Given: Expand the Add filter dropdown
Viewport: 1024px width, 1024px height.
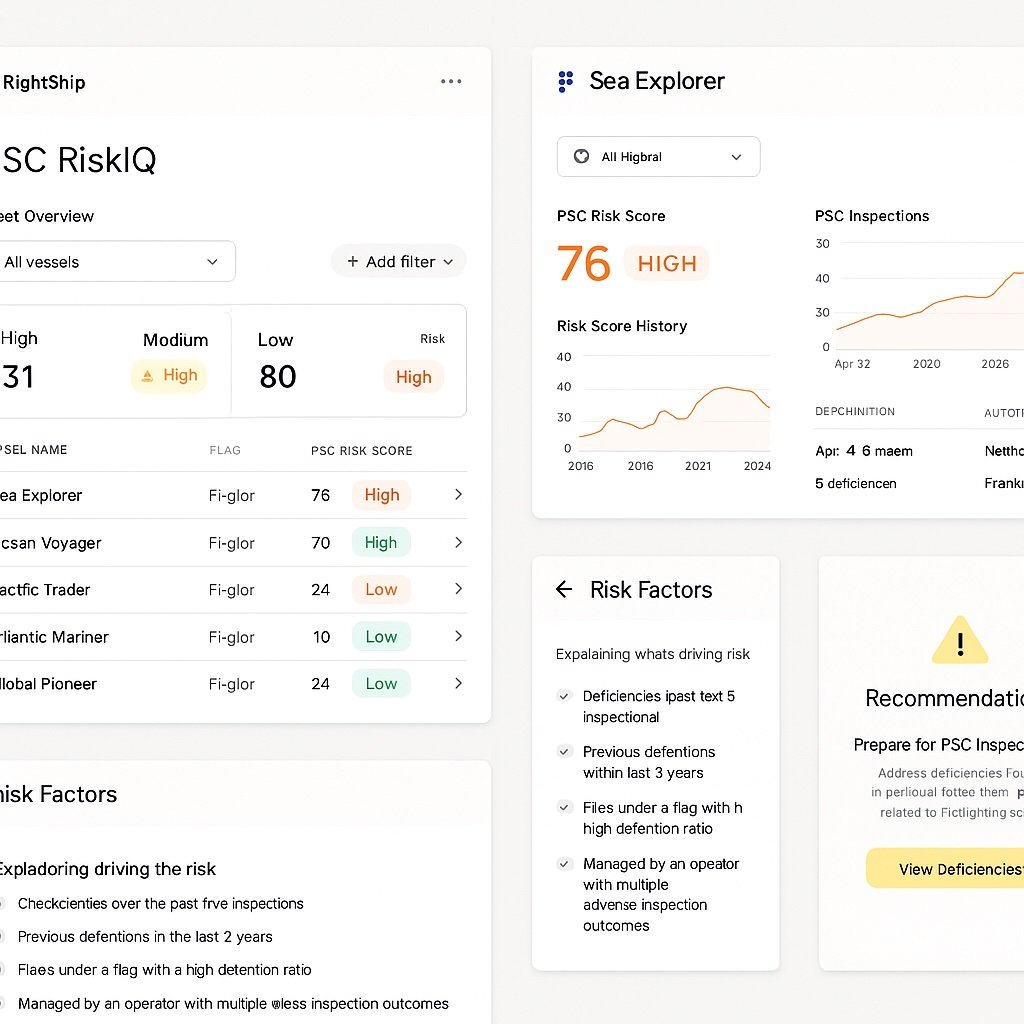Looking at the screenshot, I should coord(450,261).
